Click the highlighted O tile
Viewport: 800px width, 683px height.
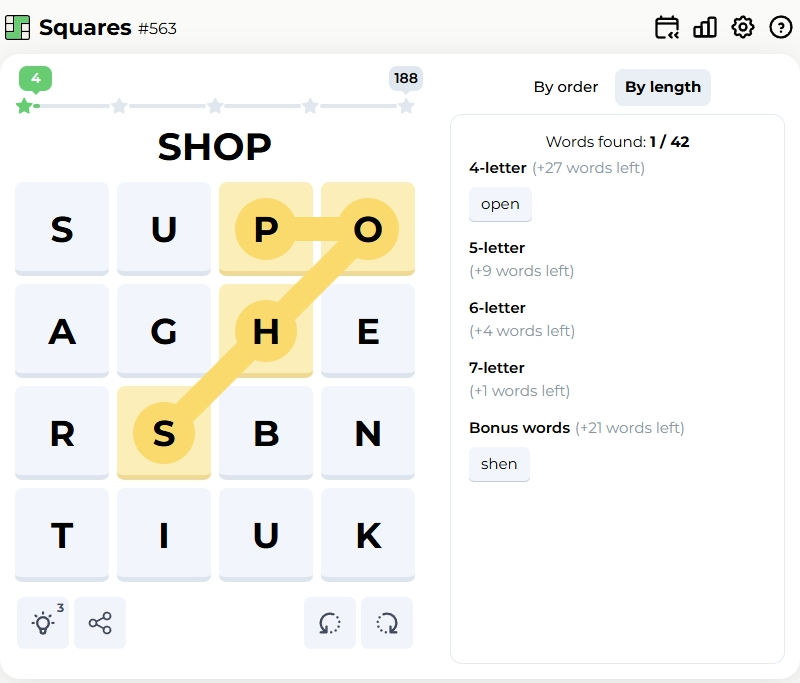[x=368, y=229]
